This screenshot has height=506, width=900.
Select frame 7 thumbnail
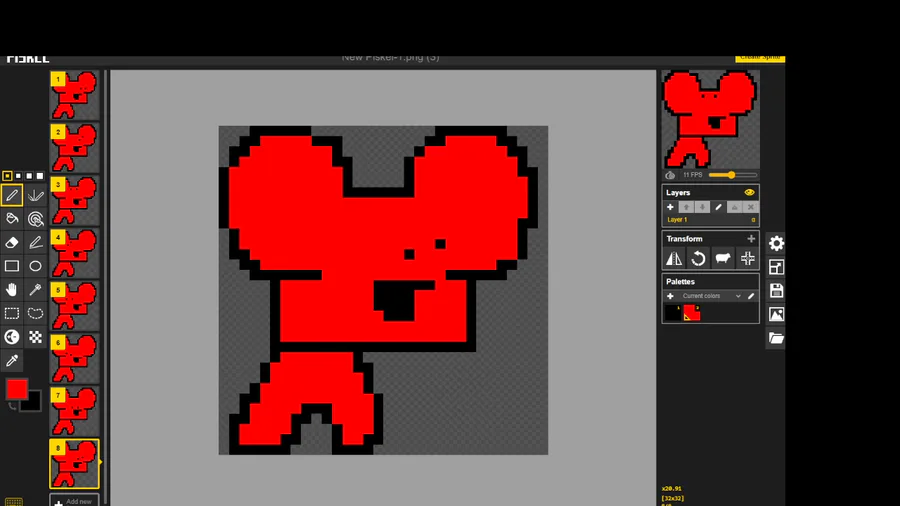click(x=74, y=411)
